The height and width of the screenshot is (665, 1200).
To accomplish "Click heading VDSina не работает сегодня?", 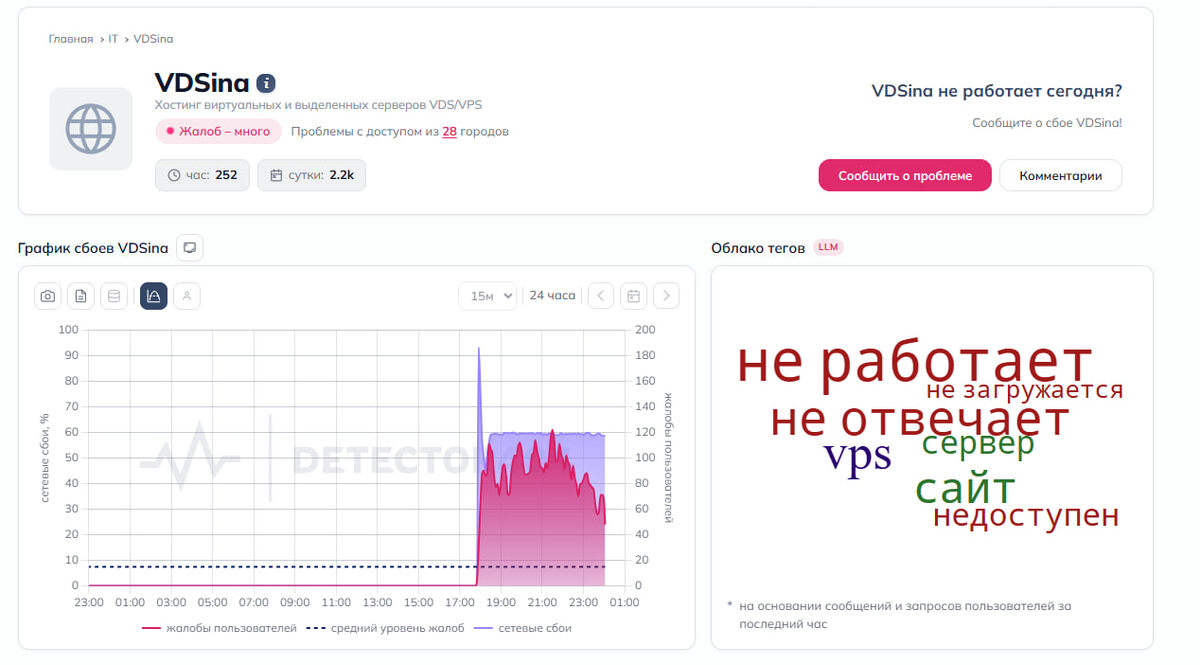I will 997,91.
